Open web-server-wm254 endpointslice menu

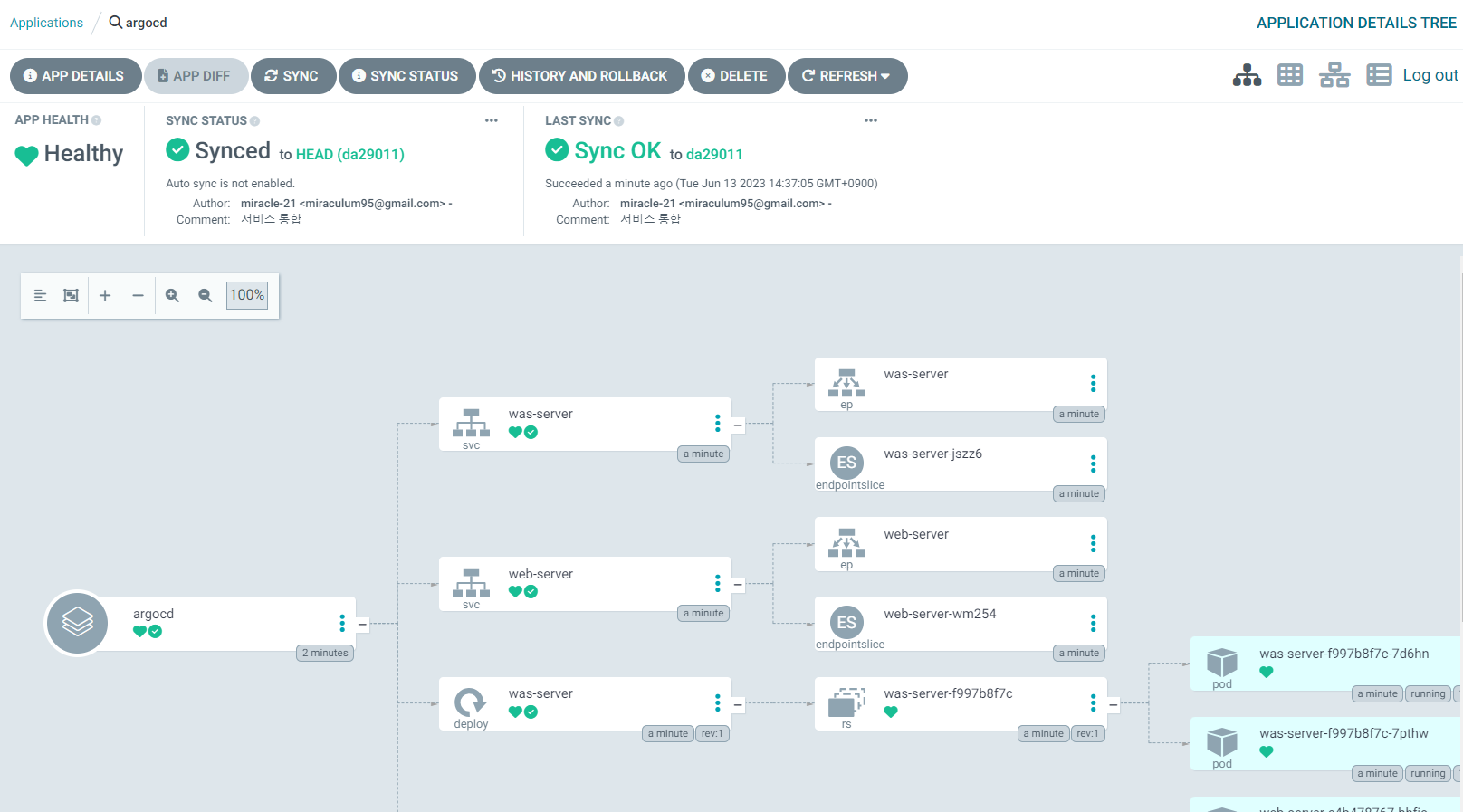pos(1094,623)
